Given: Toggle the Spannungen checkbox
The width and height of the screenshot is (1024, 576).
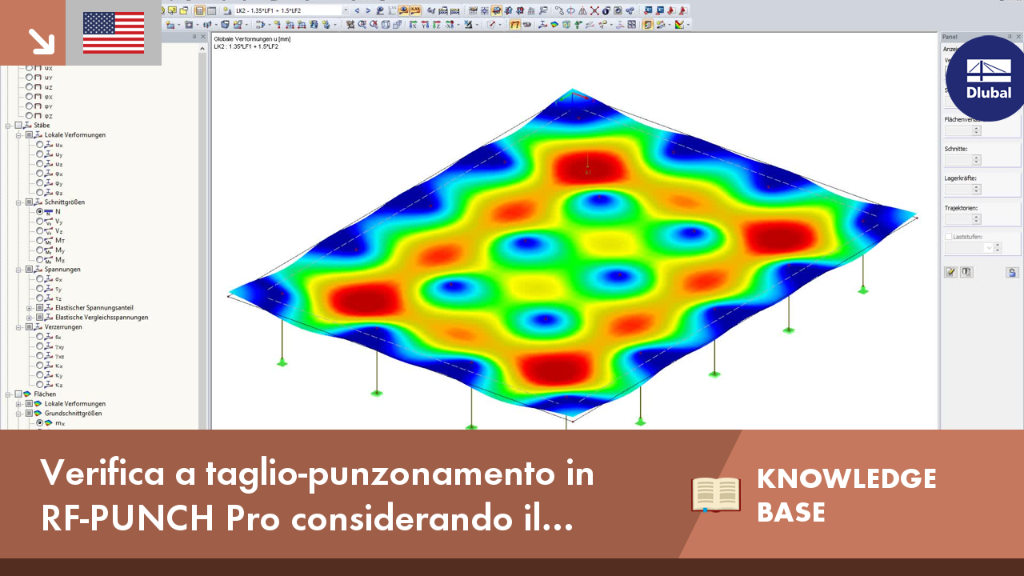Looking at the screenshot, I should point(29,270).
